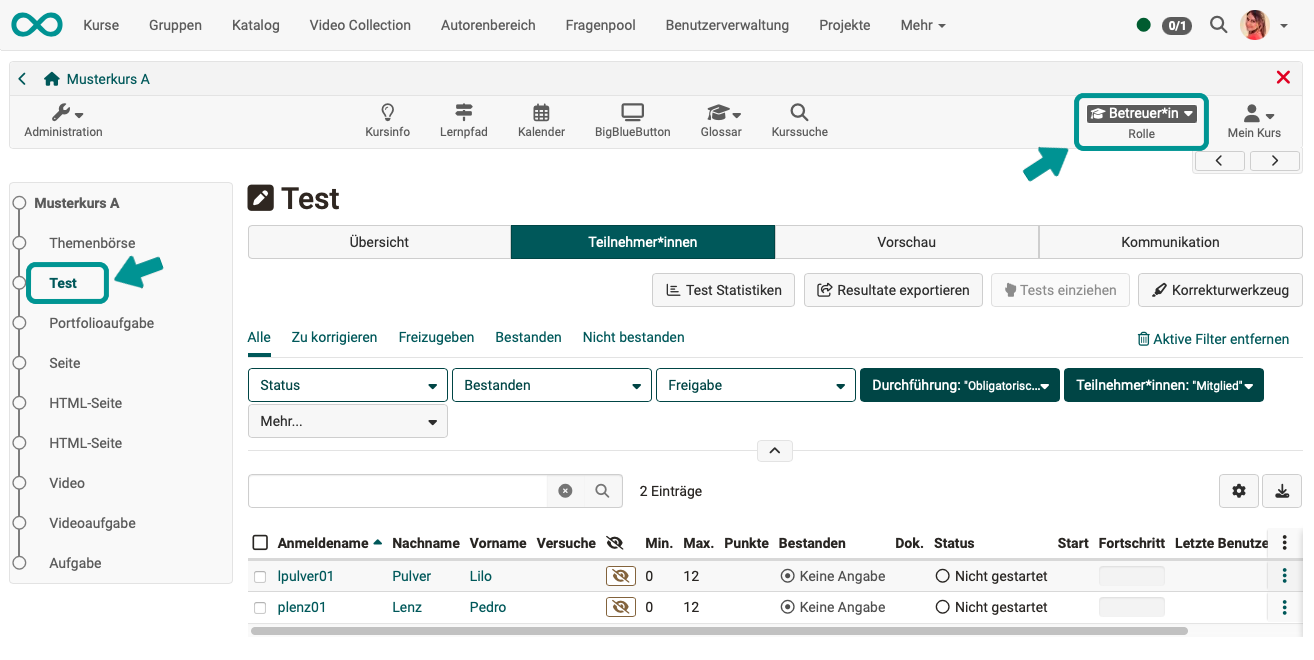
Task: Open the course Glossar
Action: (720, 120)
